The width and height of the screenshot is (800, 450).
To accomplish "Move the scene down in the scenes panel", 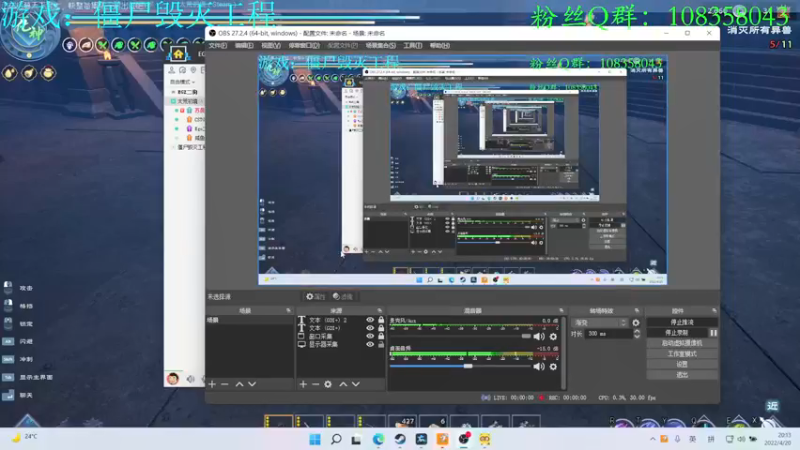I will (252, 384).
